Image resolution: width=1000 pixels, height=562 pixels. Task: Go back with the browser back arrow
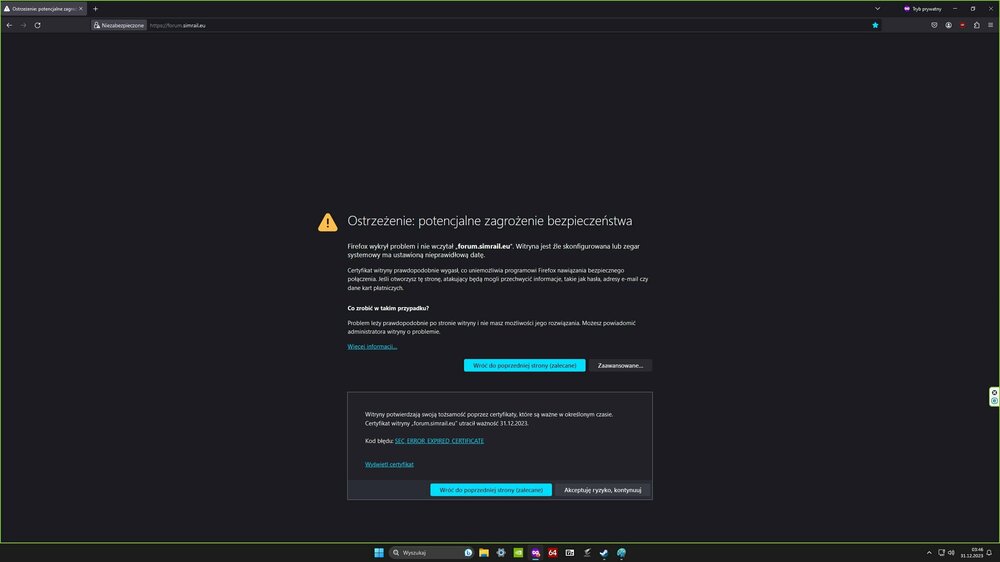click(x=9, y=26)
